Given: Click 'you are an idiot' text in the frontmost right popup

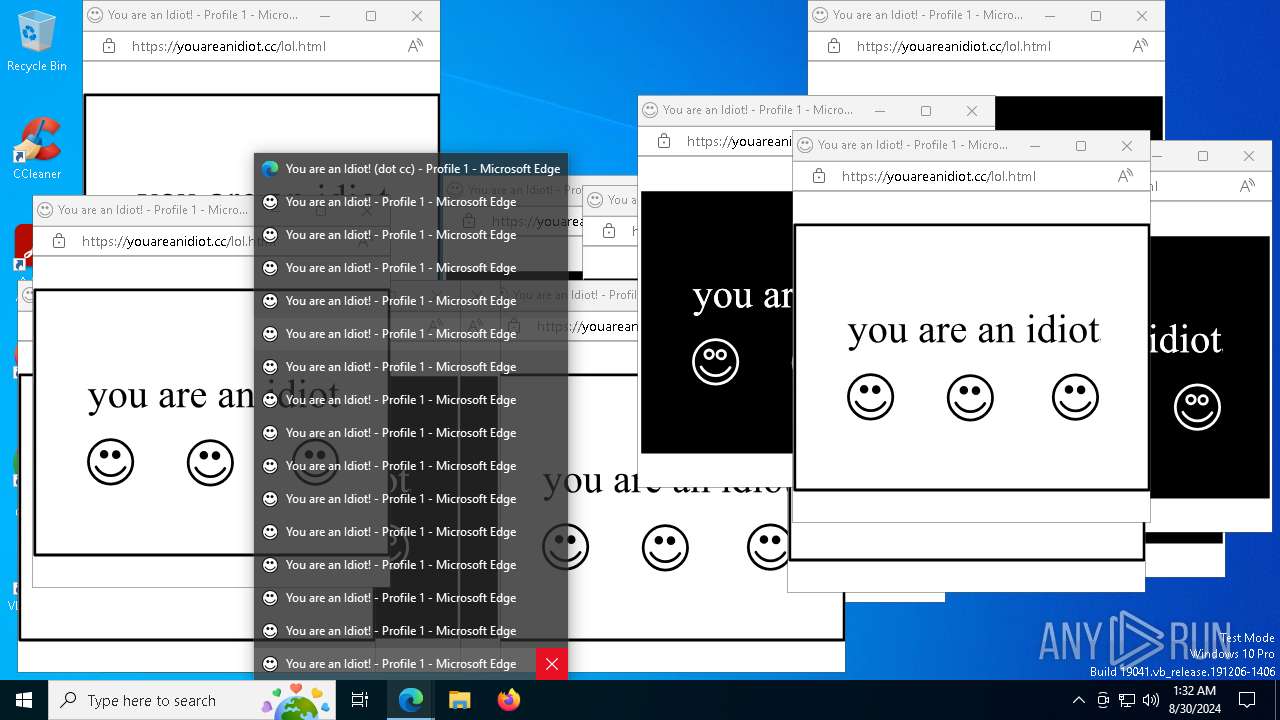Looking at the screenshot, I should pyautogui.click(x=974, y=330).
